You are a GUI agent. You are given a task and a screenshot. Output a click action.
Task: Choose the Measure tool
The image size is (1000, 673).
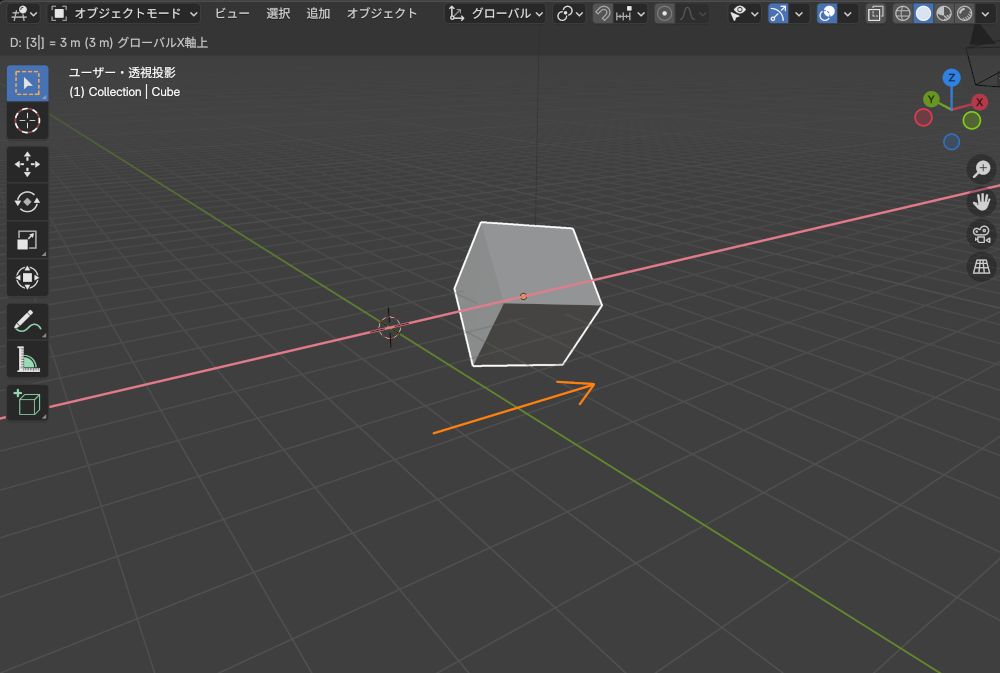coord(27,359)
